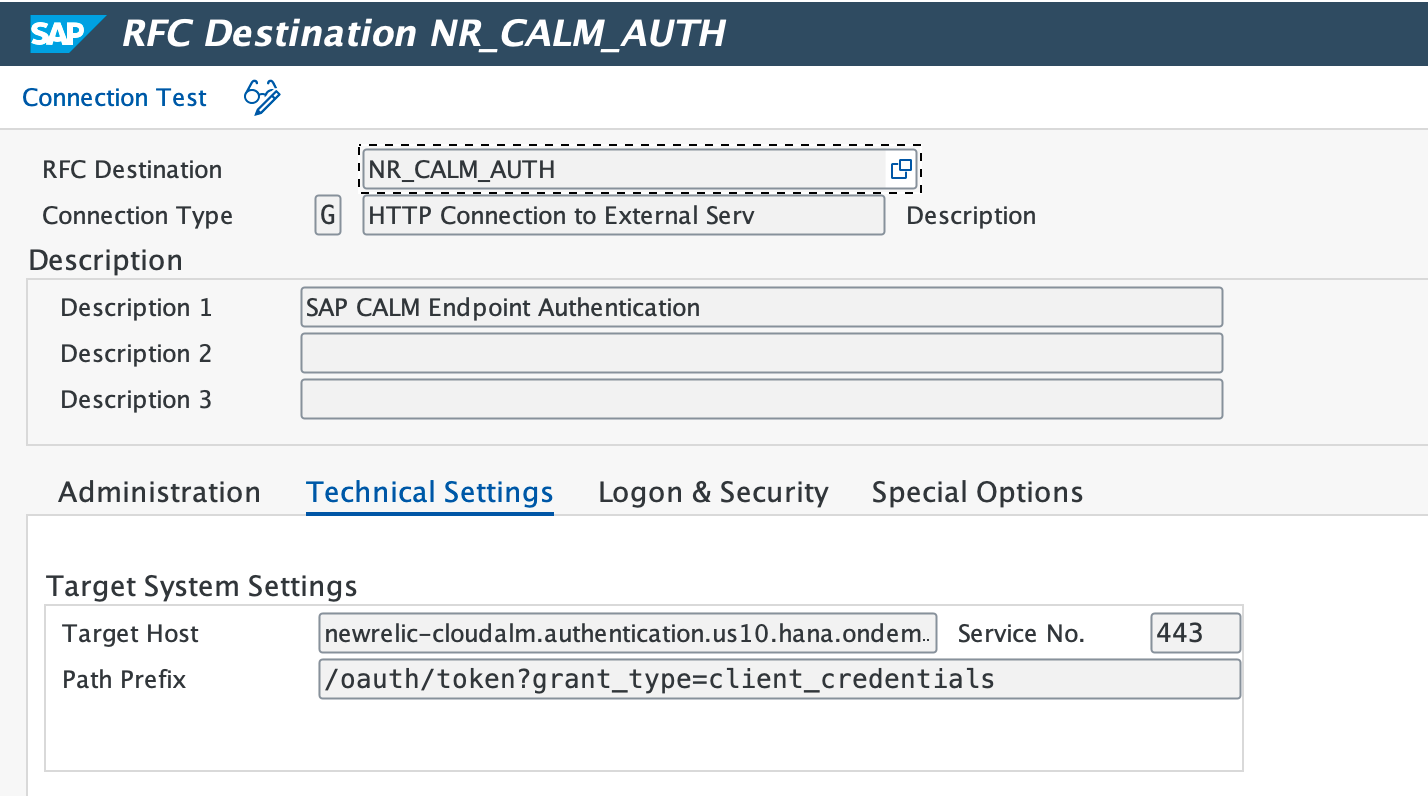Select the Connection Type G field
Viewport: 1428px width, 796px height.
tap(327, 215)
